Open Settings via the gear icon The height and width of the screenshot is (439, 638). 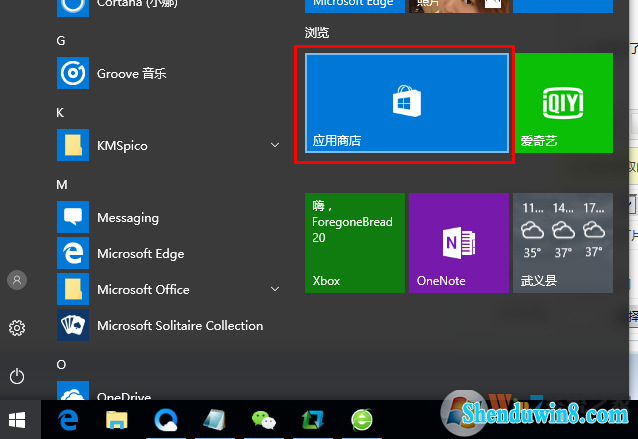17,328
